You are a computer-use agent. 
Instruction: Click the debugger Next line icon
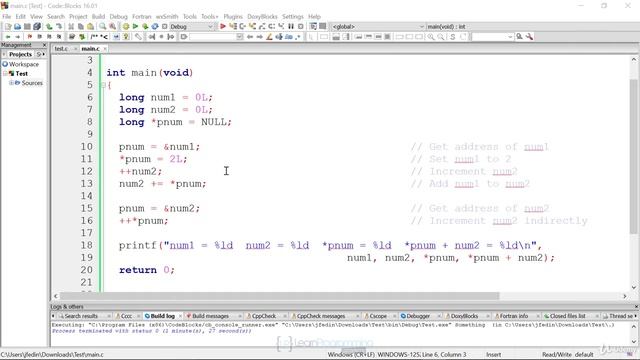pyautogui.click(x=242, y=27)
